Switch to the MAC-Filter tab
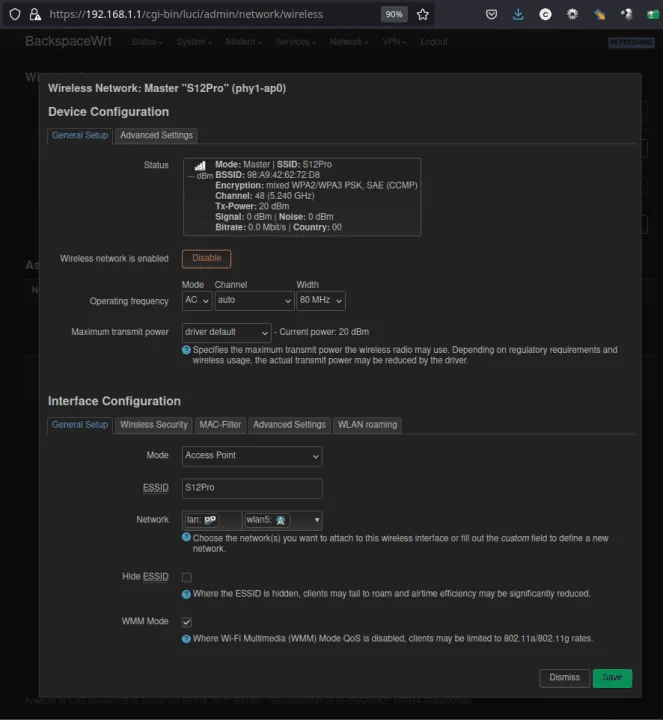This screenshot has width=663, height=720. pos(220,425)
